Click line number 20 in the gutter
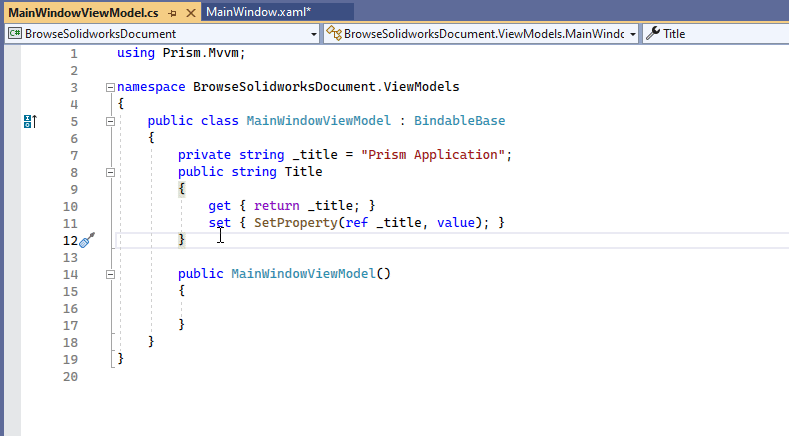This screenshot has width=789, height=436. 70,377
